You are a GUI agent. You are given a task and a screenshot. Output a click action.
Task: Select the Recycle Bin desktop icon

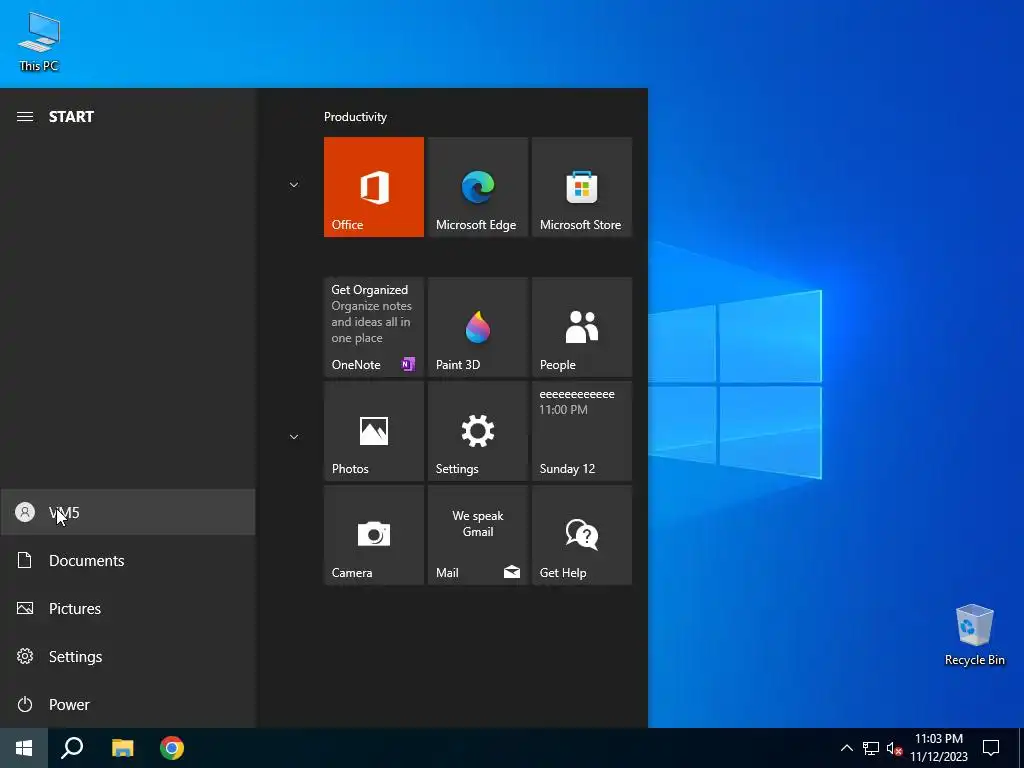click(x=974, y=635)
